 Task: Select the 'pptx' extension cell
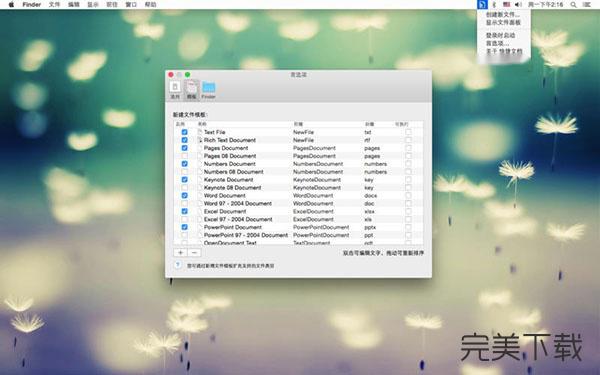pyautogui.click(x=370, y=227)
